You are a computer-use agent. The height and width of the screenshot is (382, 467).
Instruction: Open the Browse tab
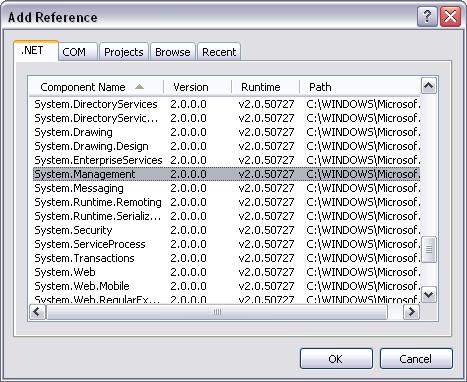(x=173, y=52)
